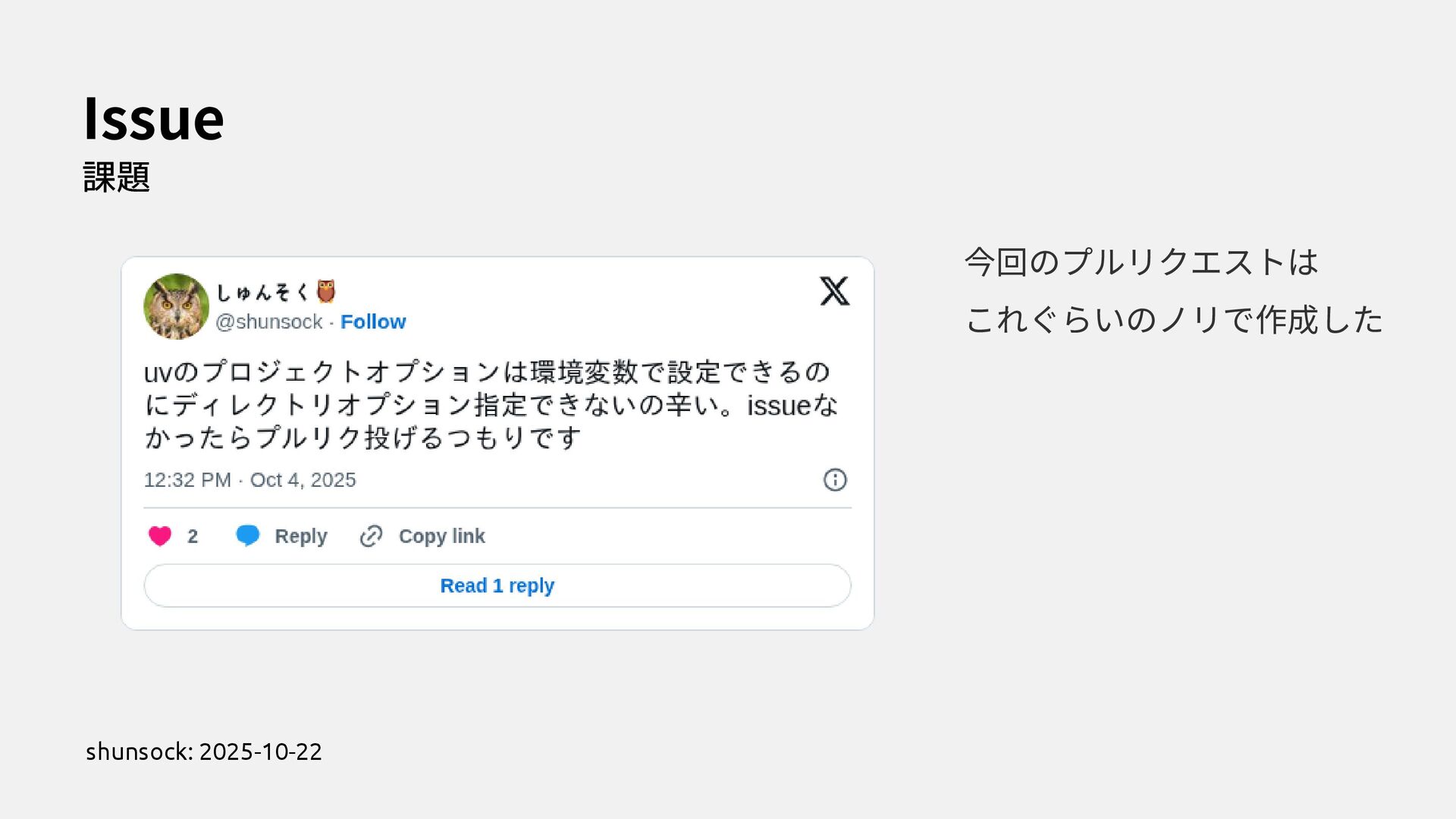Click the しゅんそく display name
This screenshot has width=1456, height=819.
point(262,293)
